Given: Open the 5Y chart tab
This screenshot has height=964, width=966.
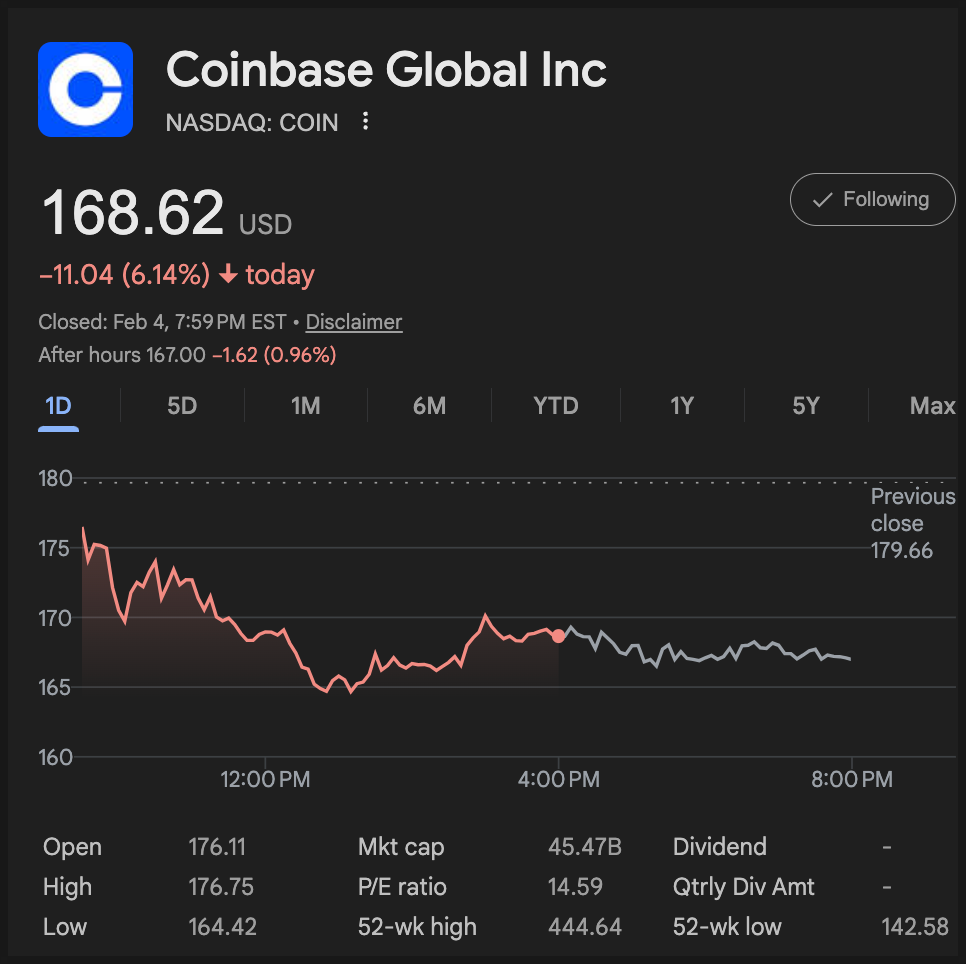Looking at the screenshot, I should click(x=805, y=406).
